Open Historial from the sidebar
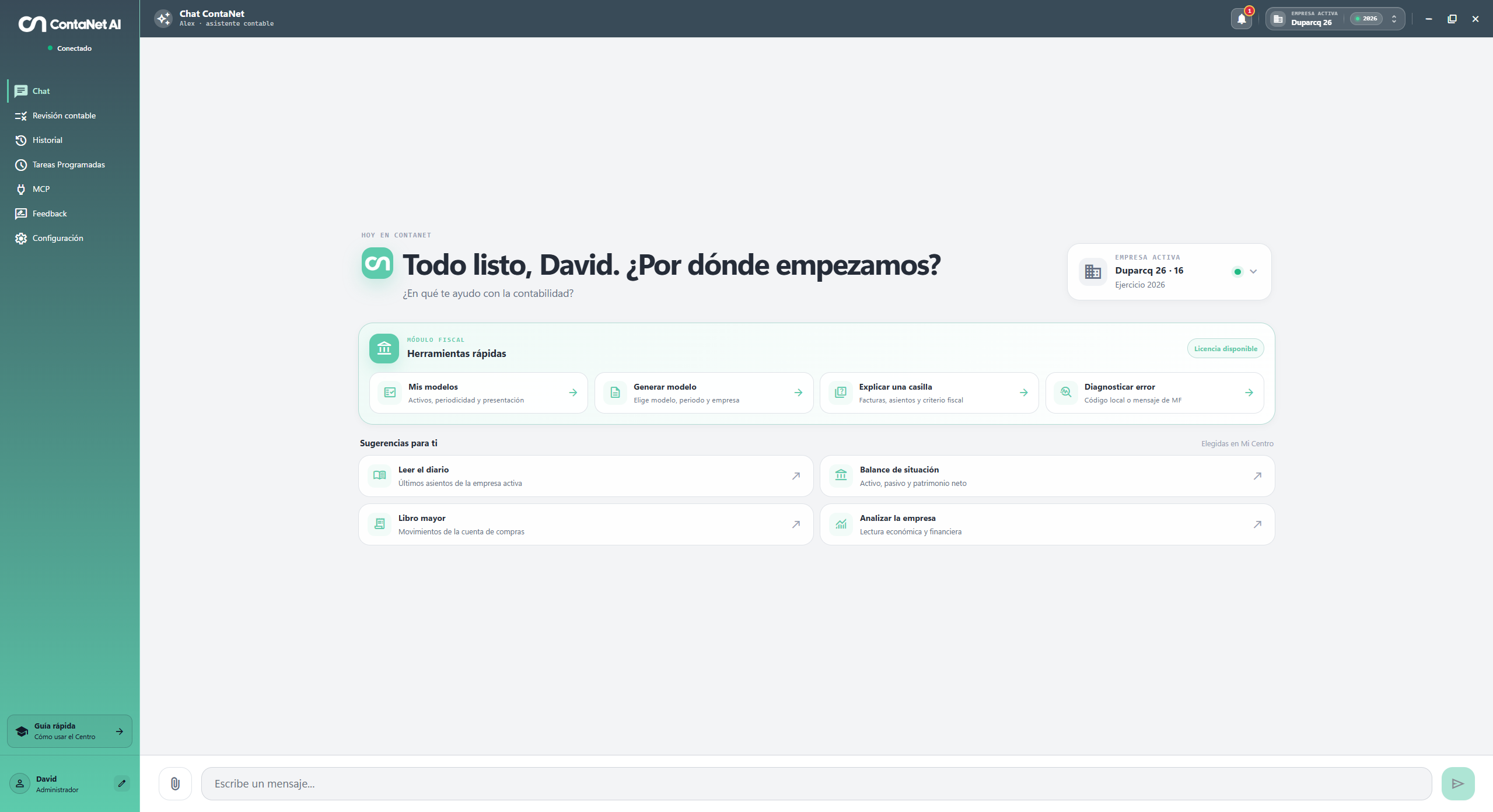The width and height of the screenshot is (1493, 812). coord(70,140)
